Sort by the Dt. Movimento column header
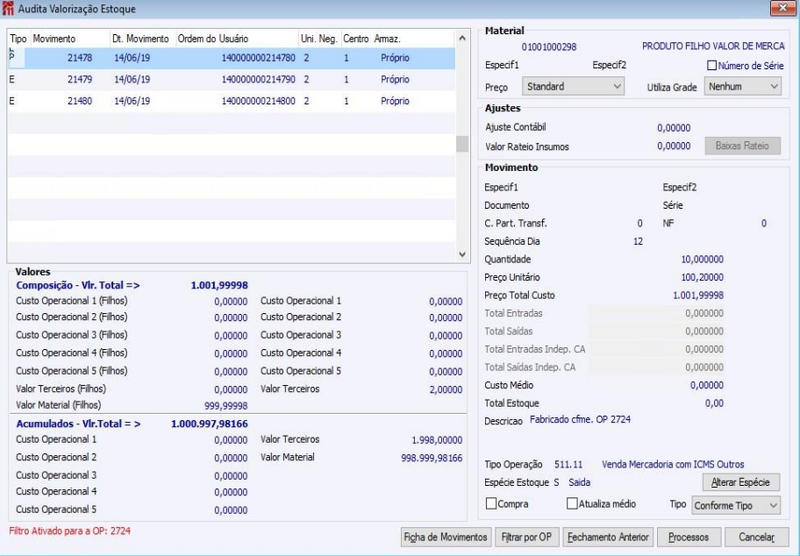The width and height of the screenshot is (800, 556). point(142,39)
